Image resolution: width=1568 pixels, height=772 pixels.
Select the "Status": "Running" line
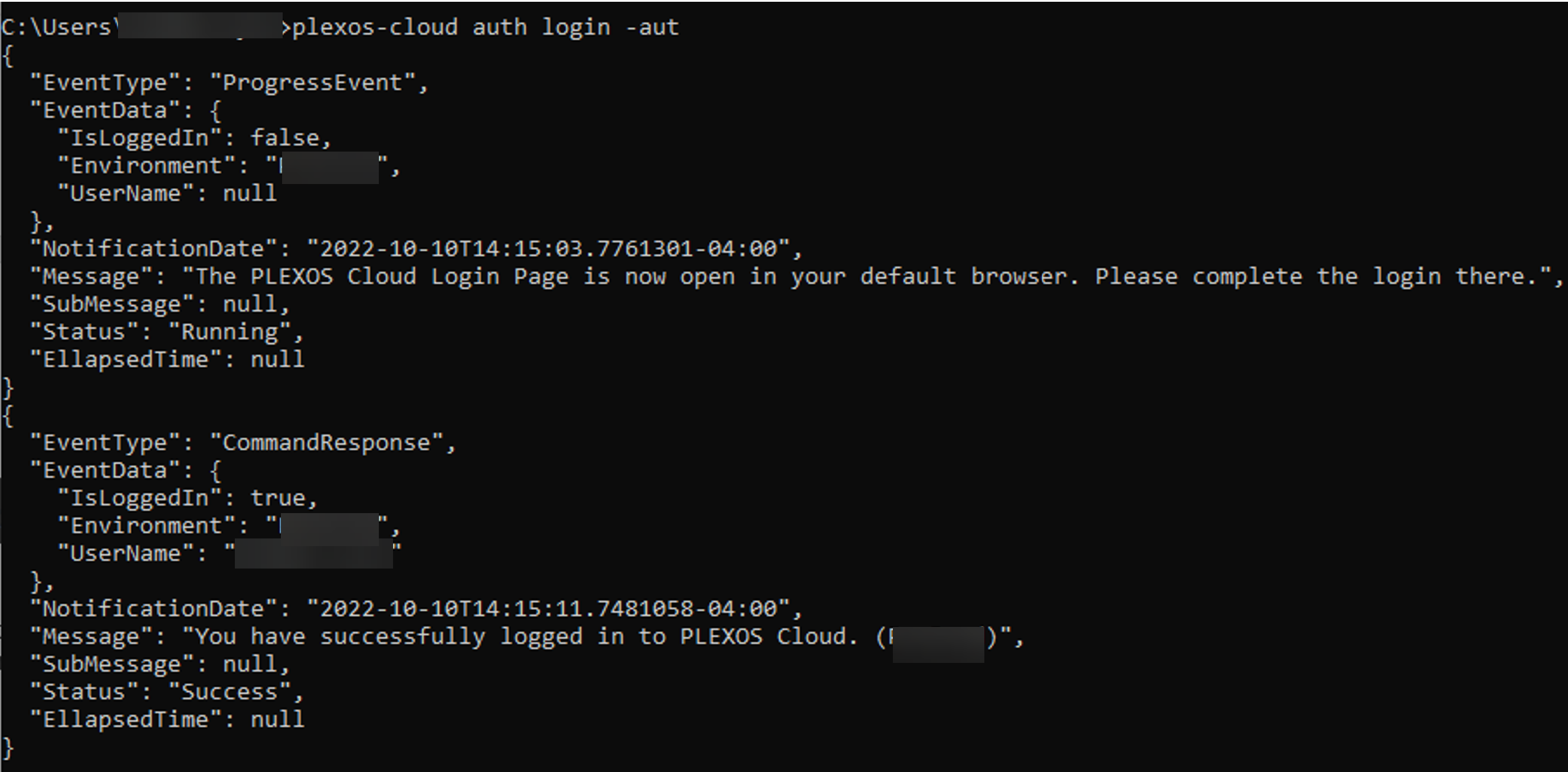pyautogui.click(x=168, y=332)
